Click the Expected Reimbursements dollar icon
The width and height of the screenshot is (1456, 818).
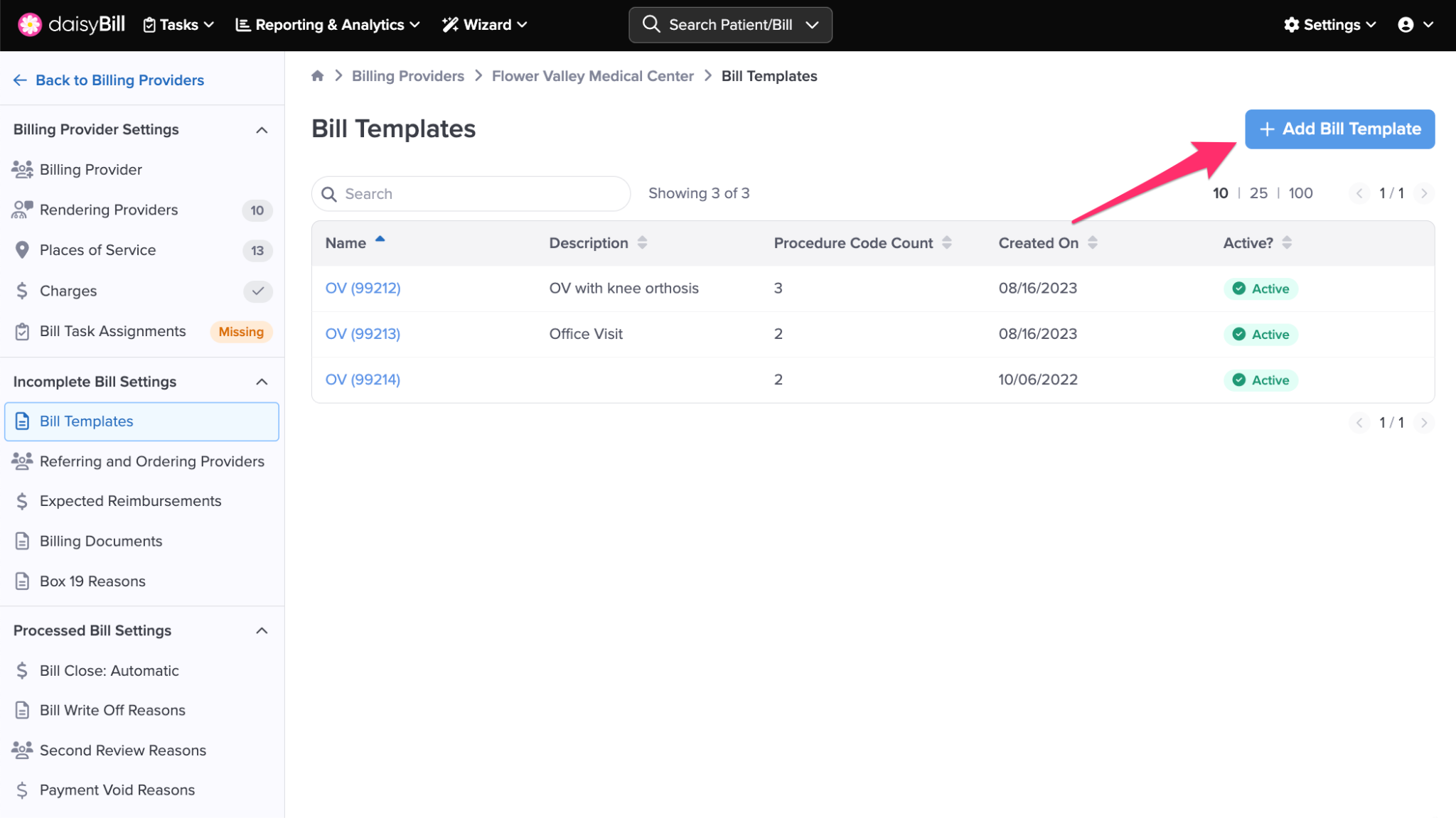click(22, 501)
